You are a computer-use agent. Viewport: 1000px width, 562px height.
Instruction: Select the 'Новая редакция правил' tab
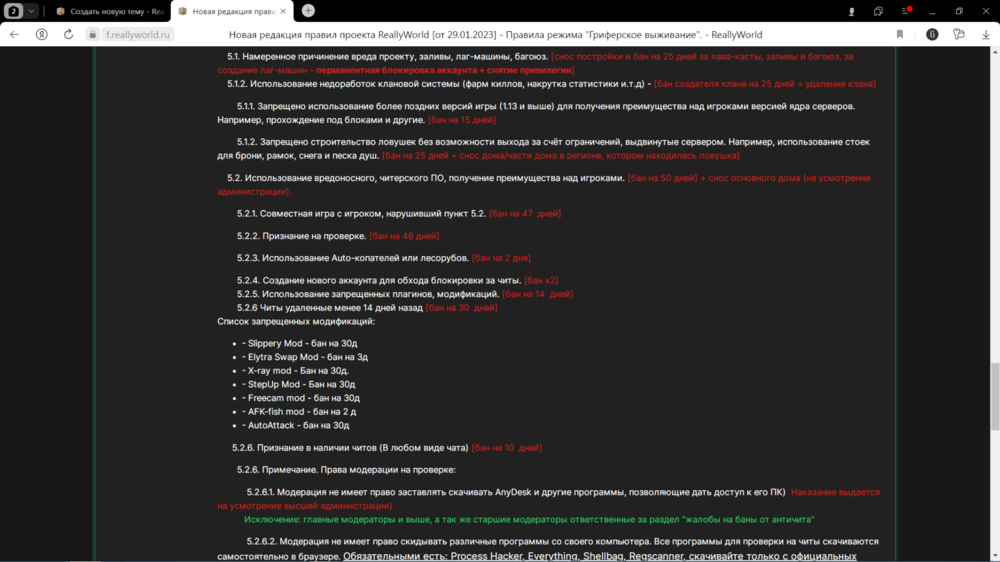(227, 11)
